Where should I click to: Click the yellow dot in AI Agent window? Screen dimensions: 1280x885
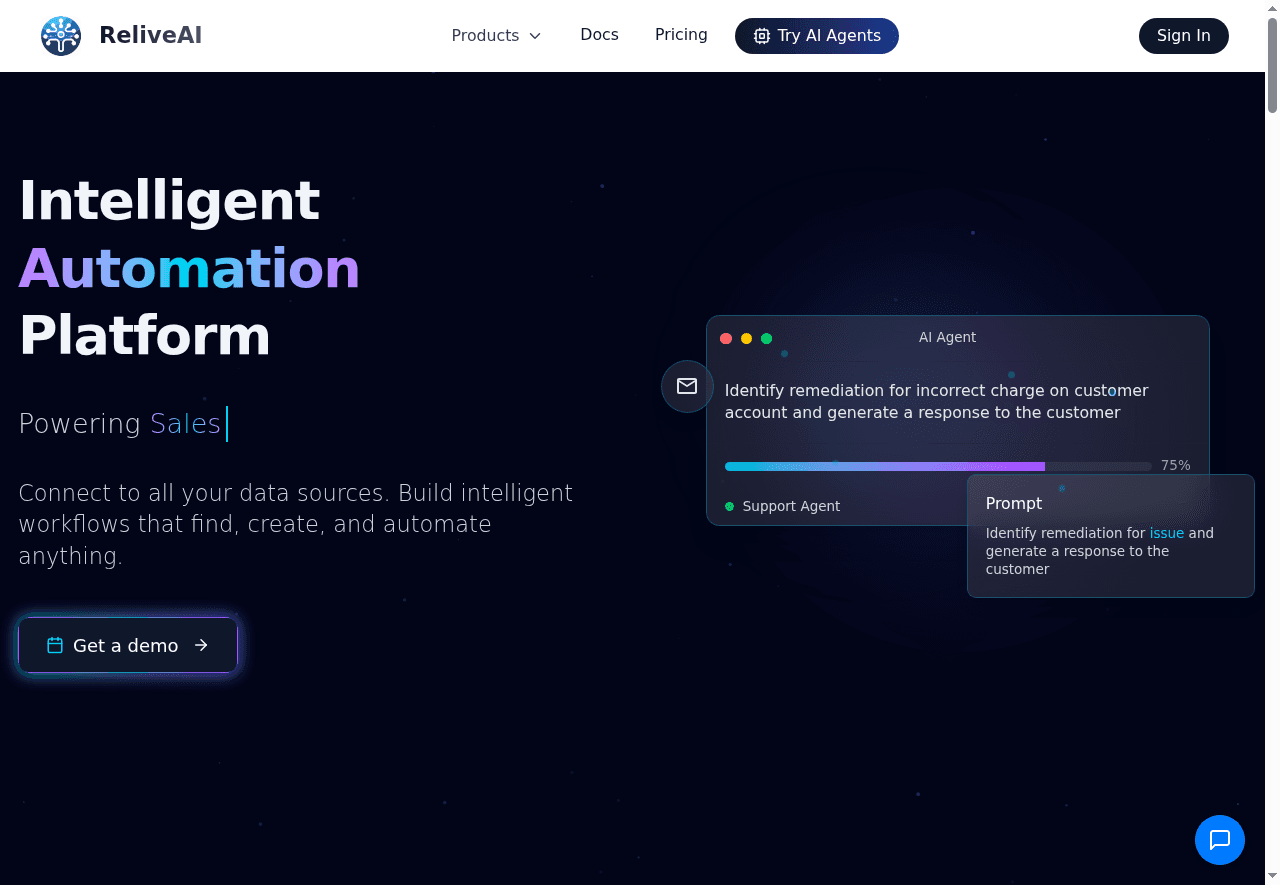click(746, 339)
